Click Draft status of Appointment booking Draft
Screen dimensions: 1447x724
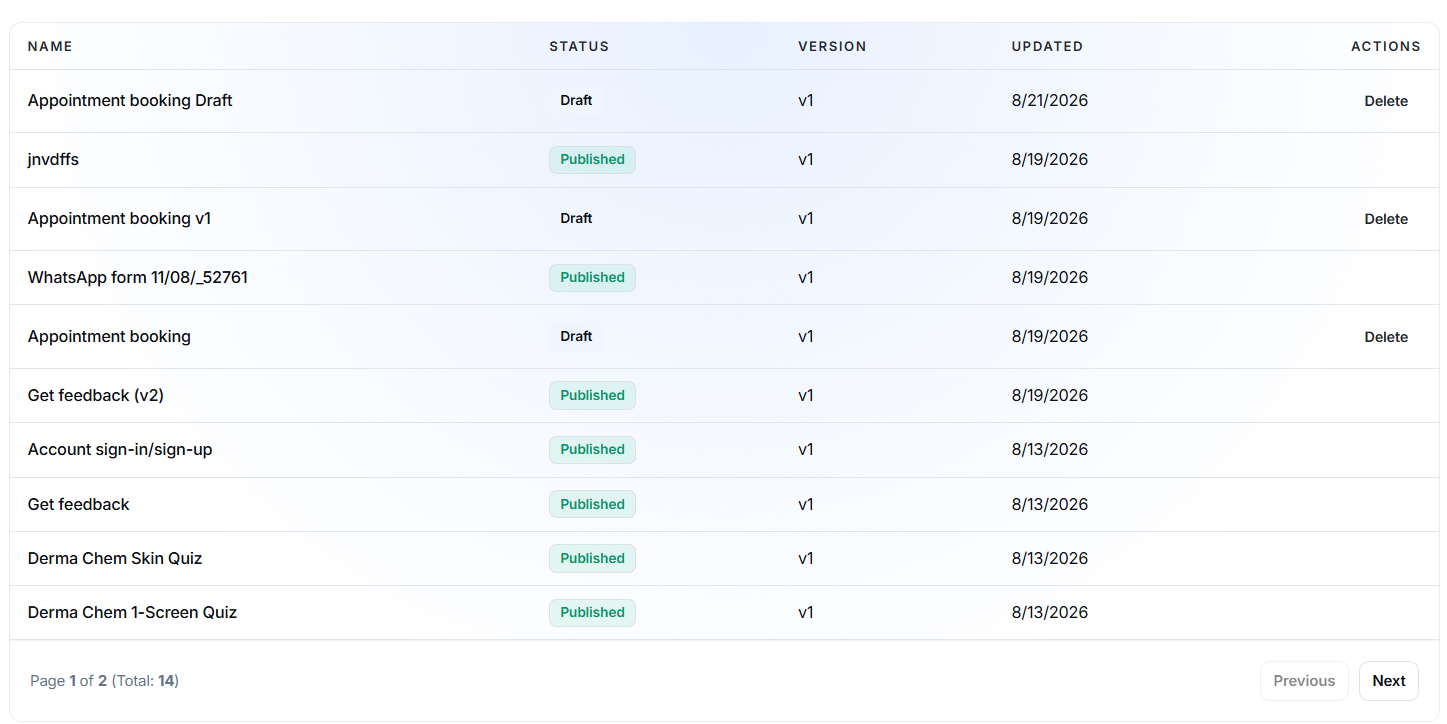point(576,100)
